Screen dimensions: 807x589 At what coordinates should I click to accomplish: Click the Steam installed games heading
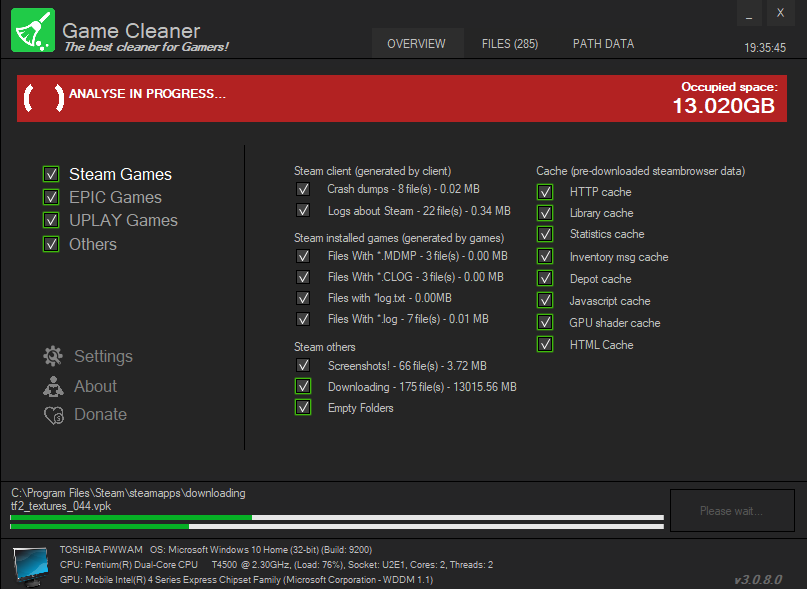(399, 238)
